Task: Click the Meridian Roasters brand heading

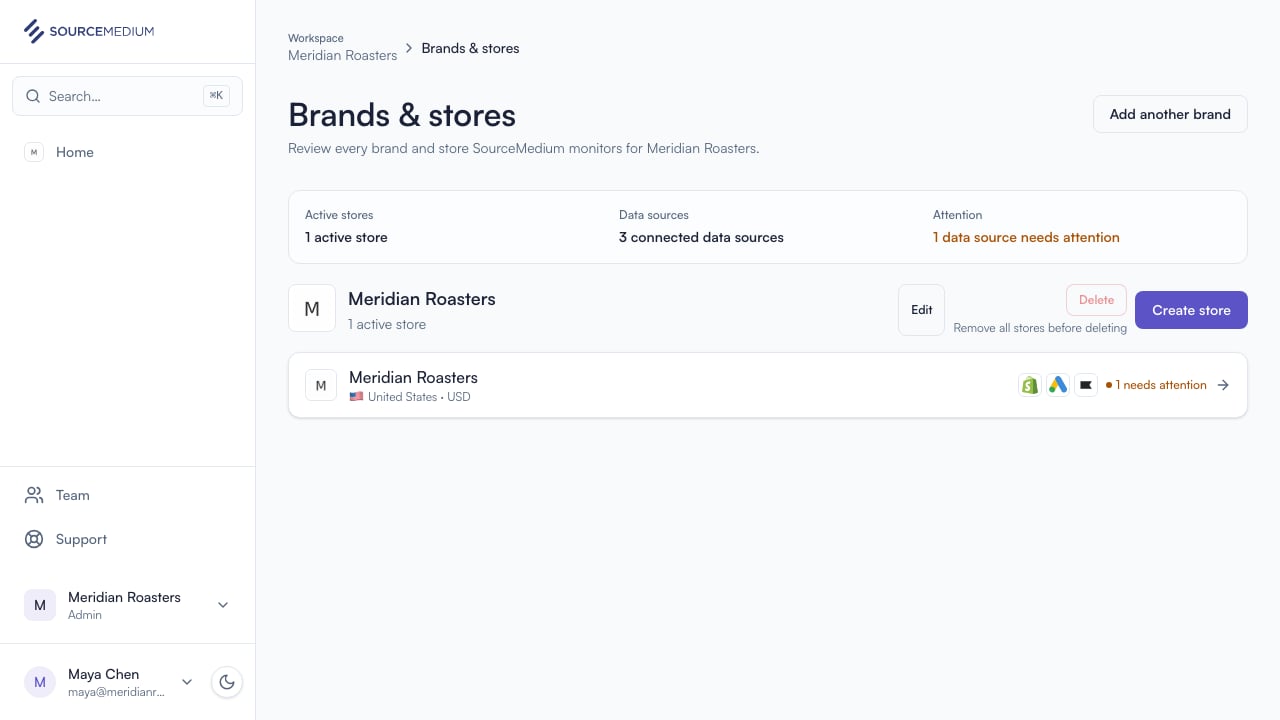Action: point(422,299)
